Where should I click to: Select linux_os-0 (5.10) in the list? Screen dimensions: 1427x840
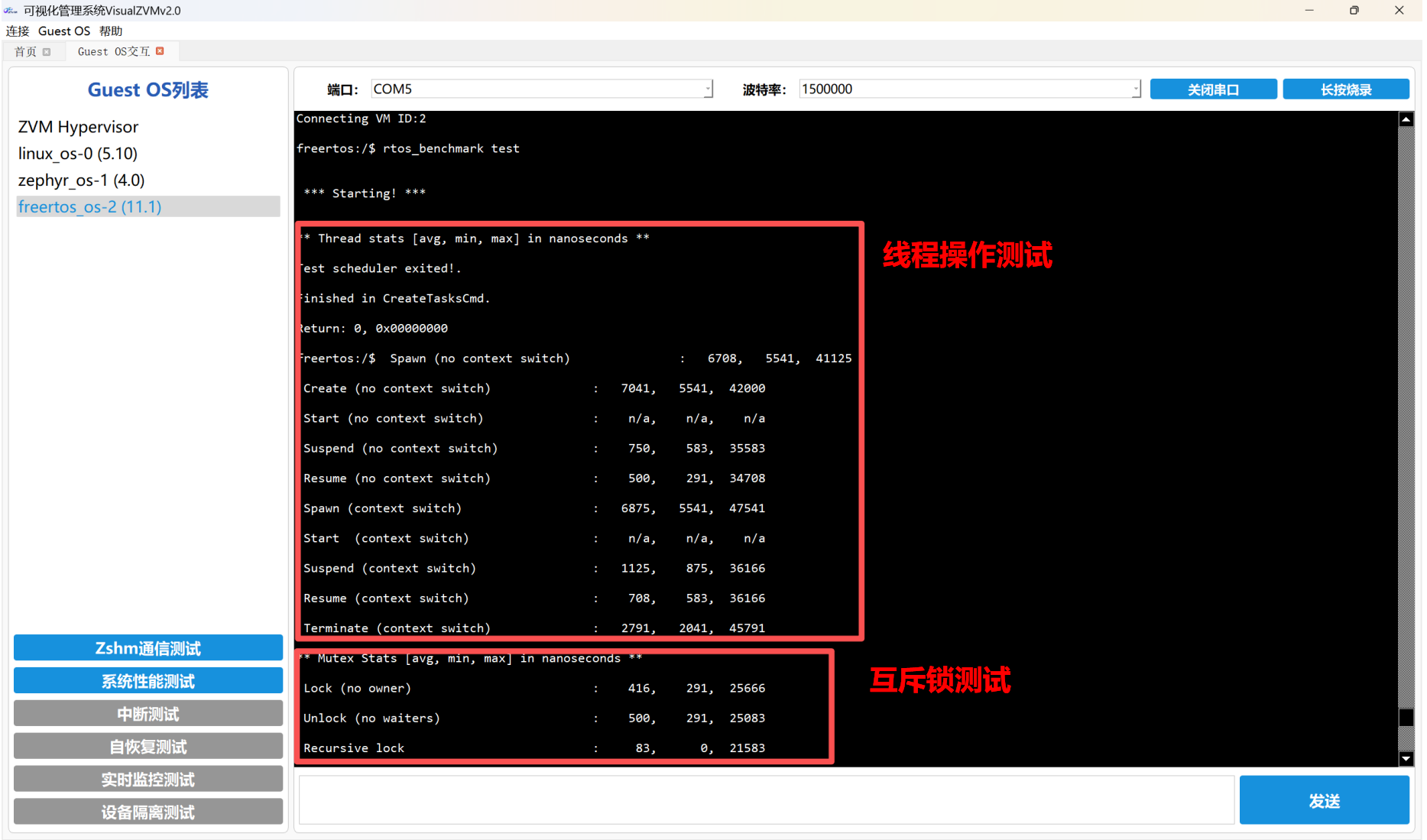[78, 154]
